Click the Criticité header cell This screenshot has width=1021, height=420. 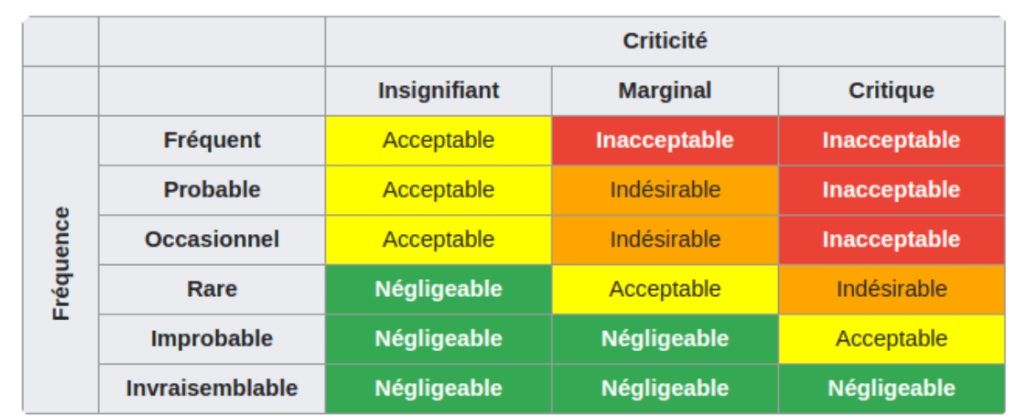[x=665, y=41]
